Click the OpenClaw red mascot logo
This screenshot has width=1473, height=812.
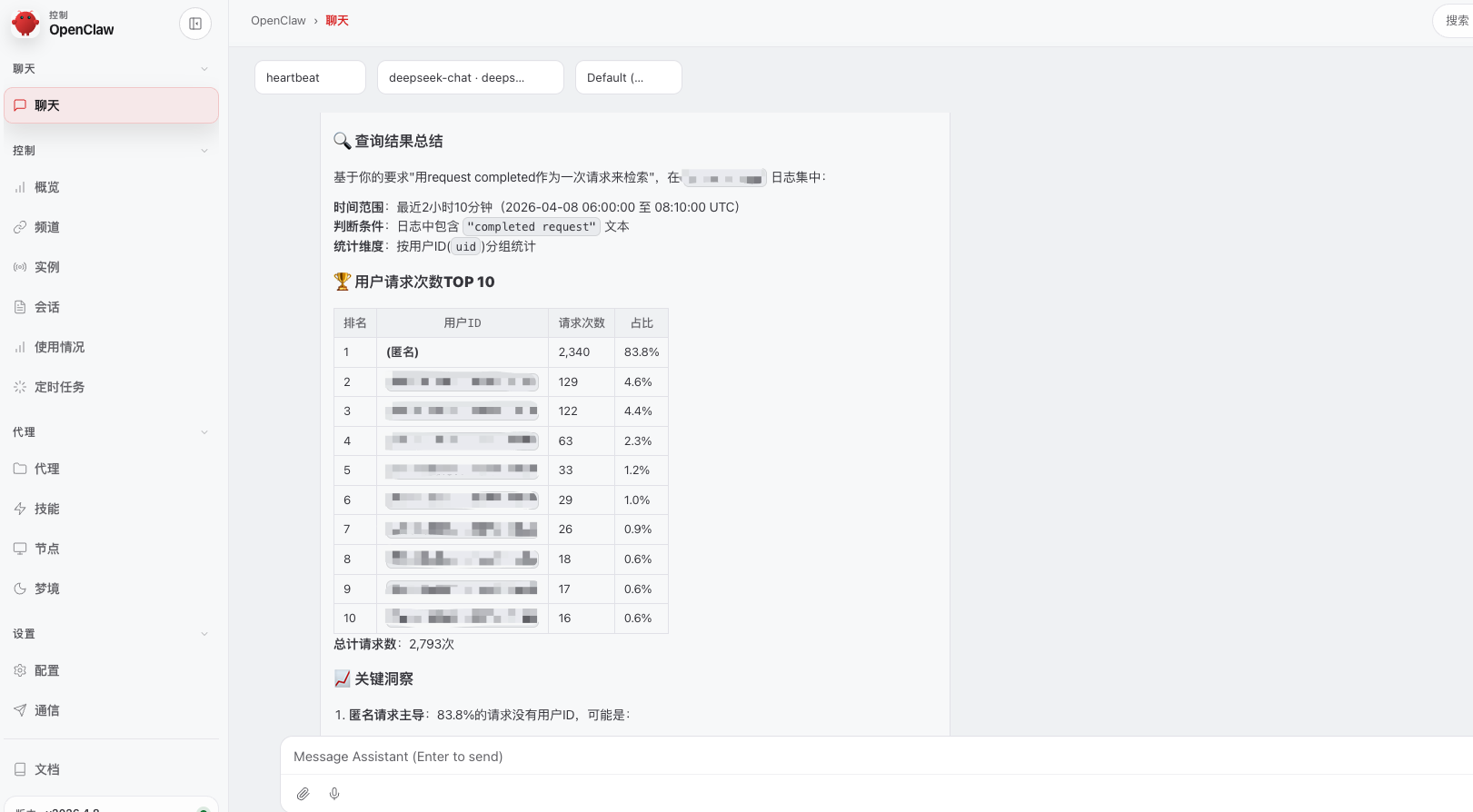coord(25,24)
